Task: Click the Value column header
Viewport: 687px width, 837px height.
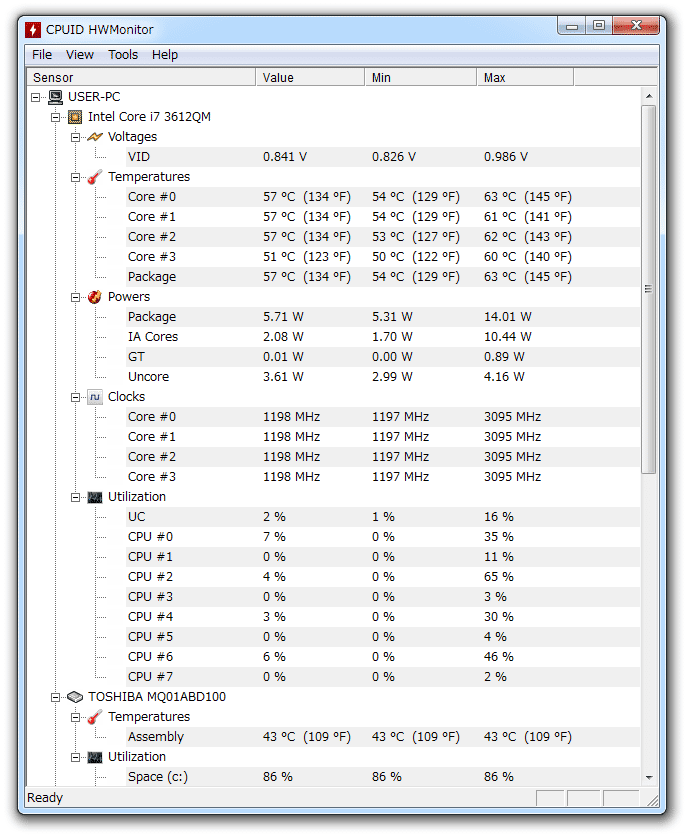Action: [311, 77]
